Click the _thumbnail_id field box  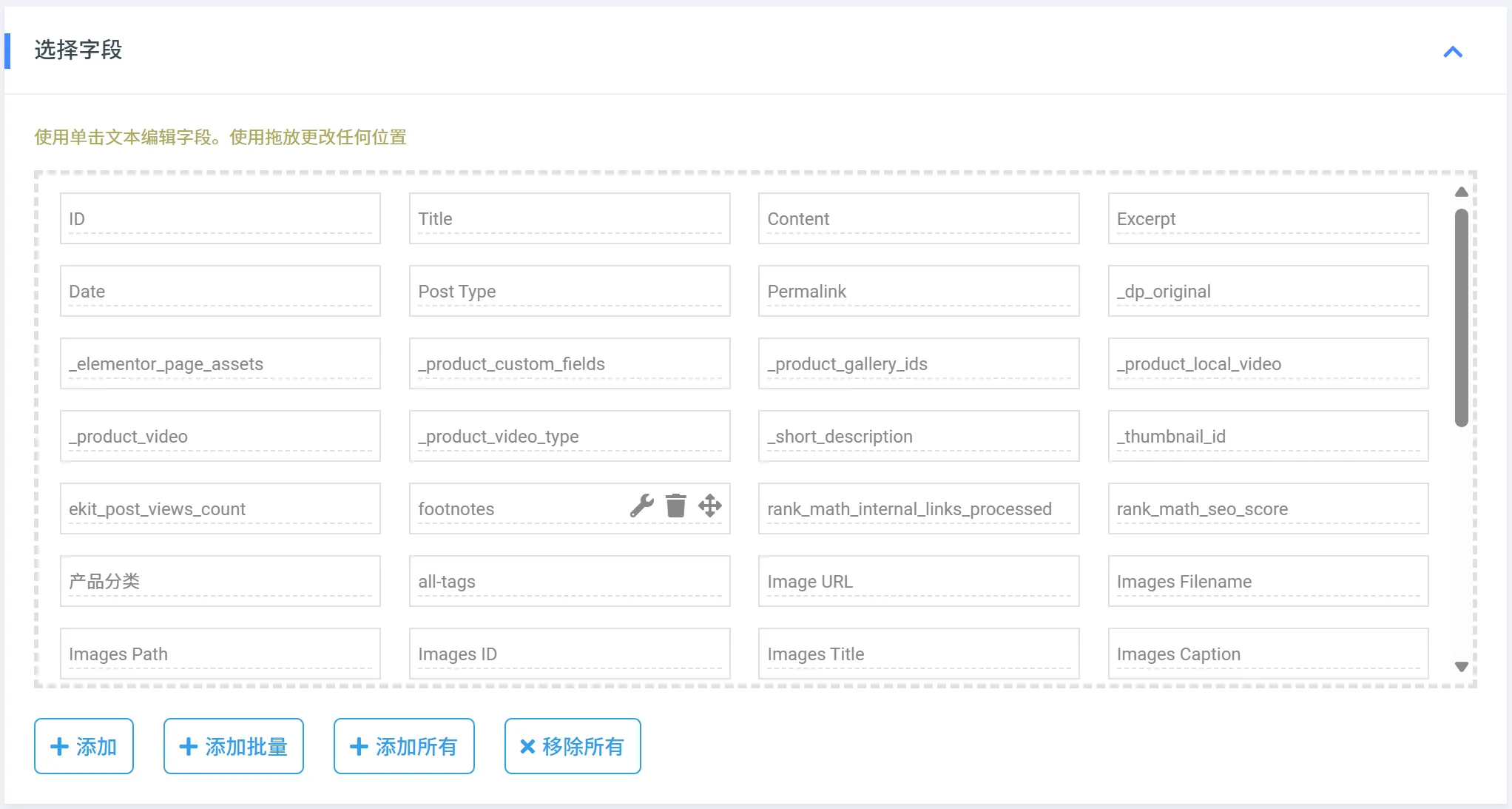pos(1268,437)
